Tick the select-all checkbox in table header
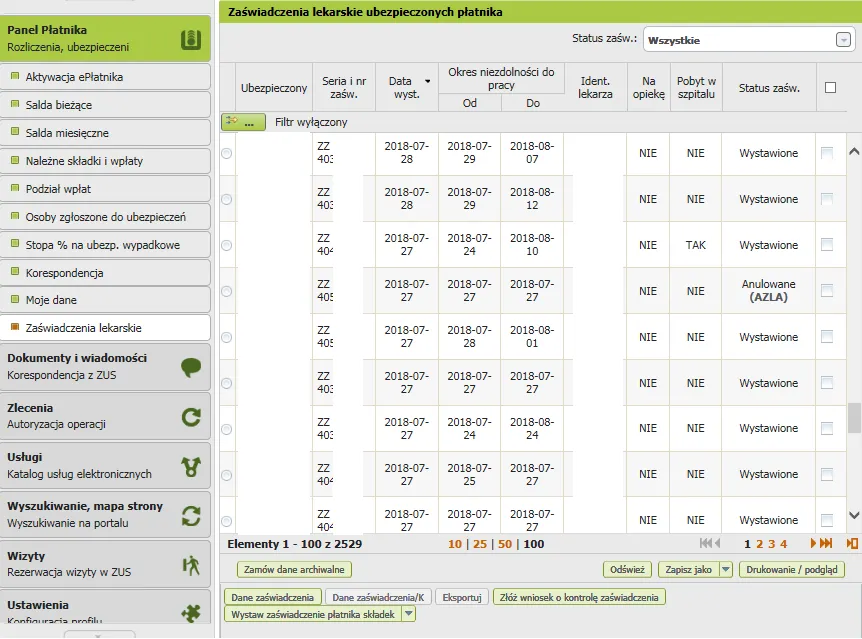The width and height of the screenshot is (862, 639). click(x=830, y=88)
